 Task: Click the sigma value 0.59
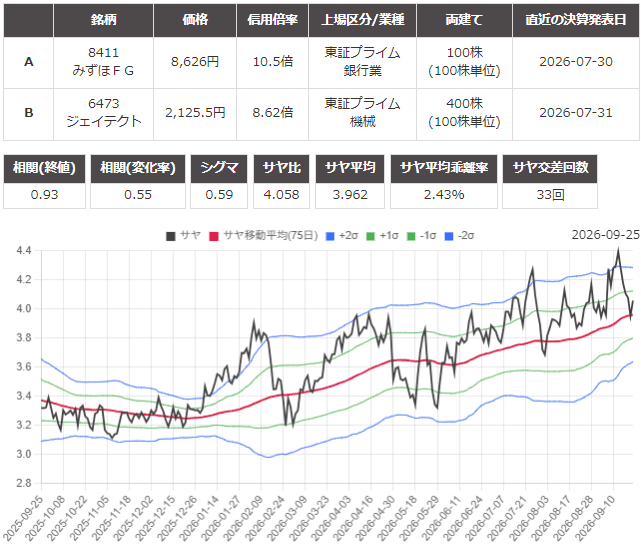tap(219, 195)
